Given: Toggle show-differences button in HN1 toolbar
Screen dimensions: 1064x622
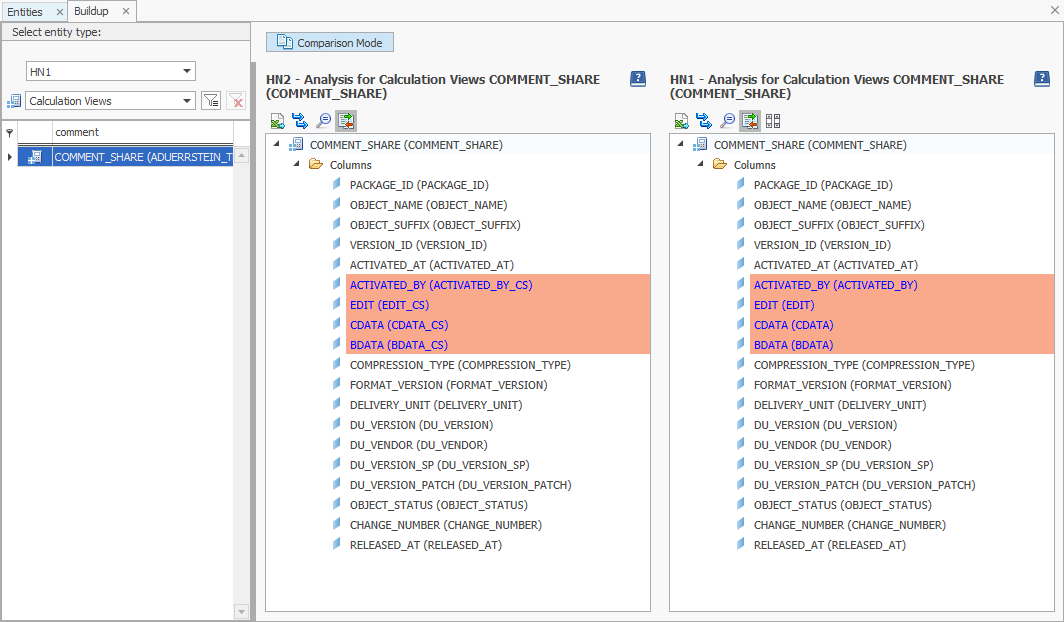Looking at the screenshot, I should pos(750,121).
